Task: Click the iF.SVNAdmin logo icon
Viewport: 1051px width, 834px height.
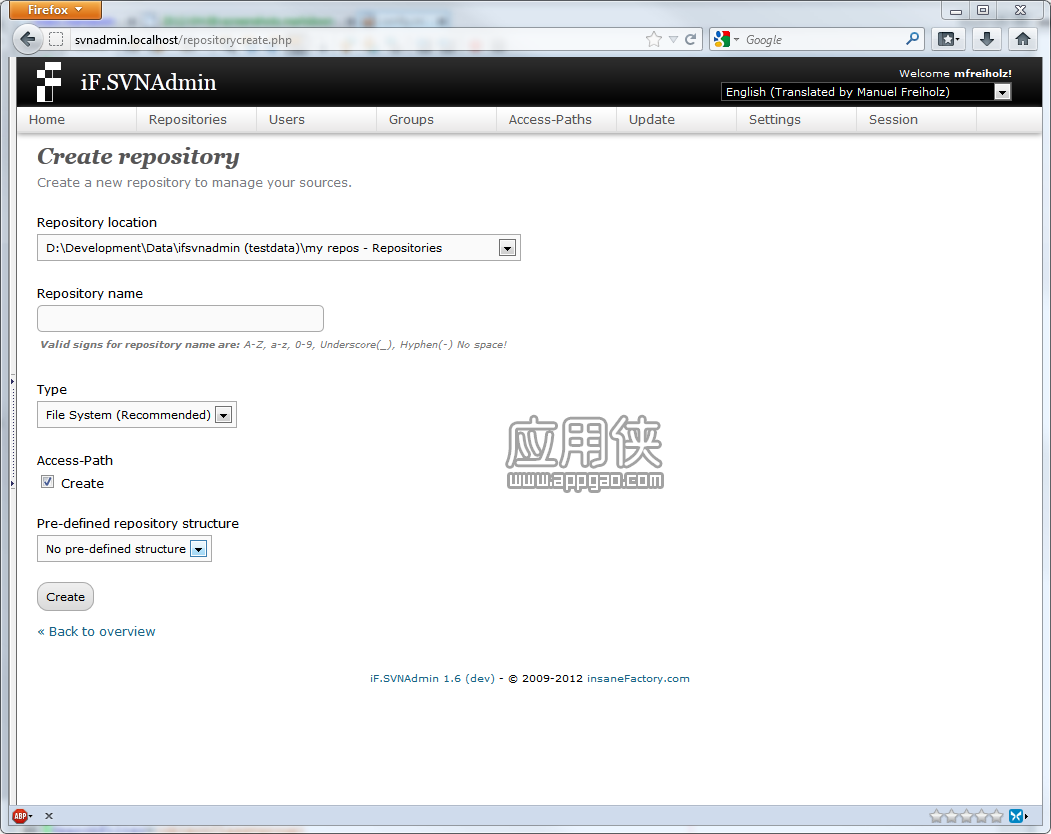Action: point(49,82)
